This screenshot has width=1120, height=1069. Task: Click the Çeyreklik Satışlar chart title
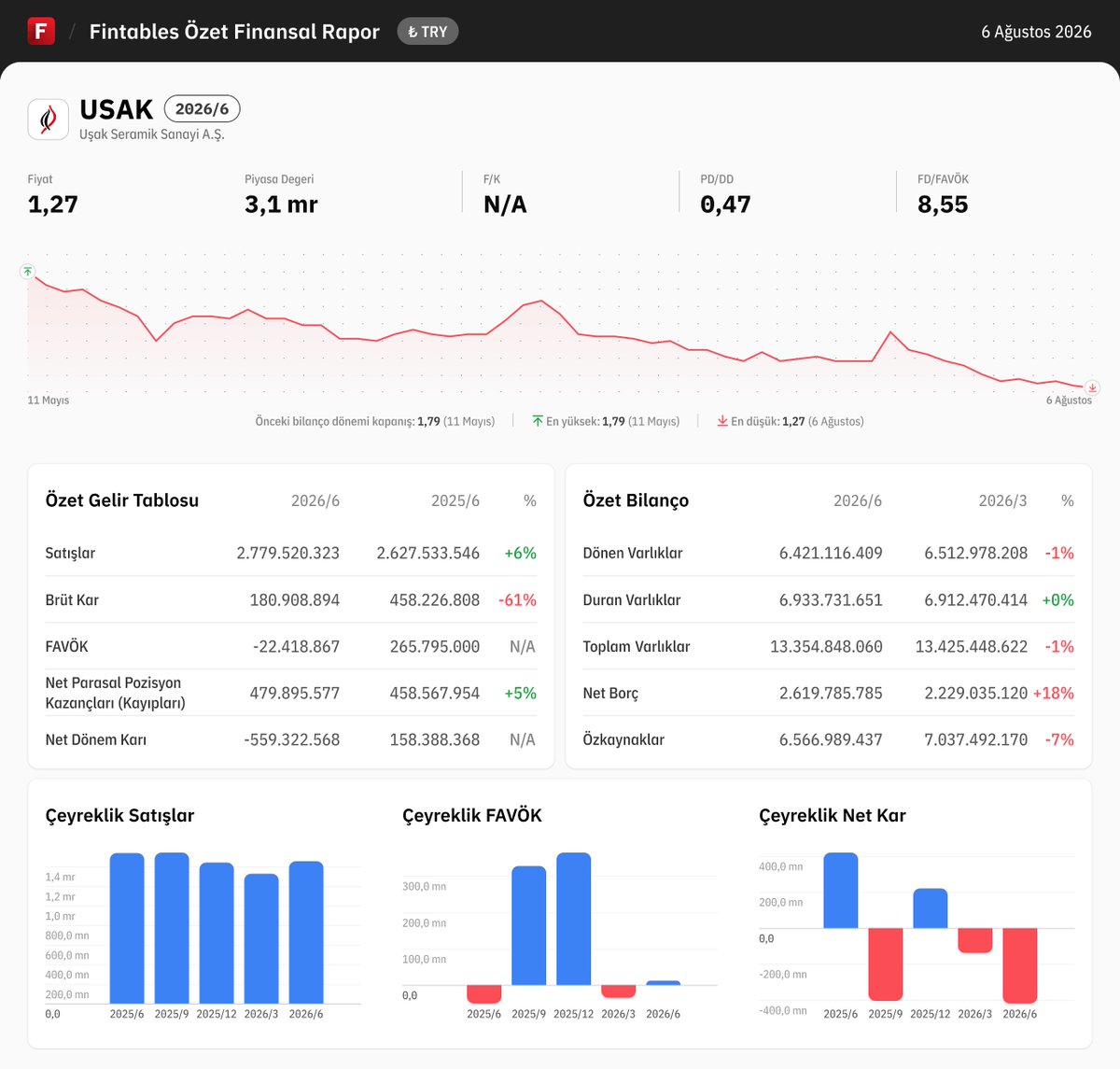coord(120,815)
